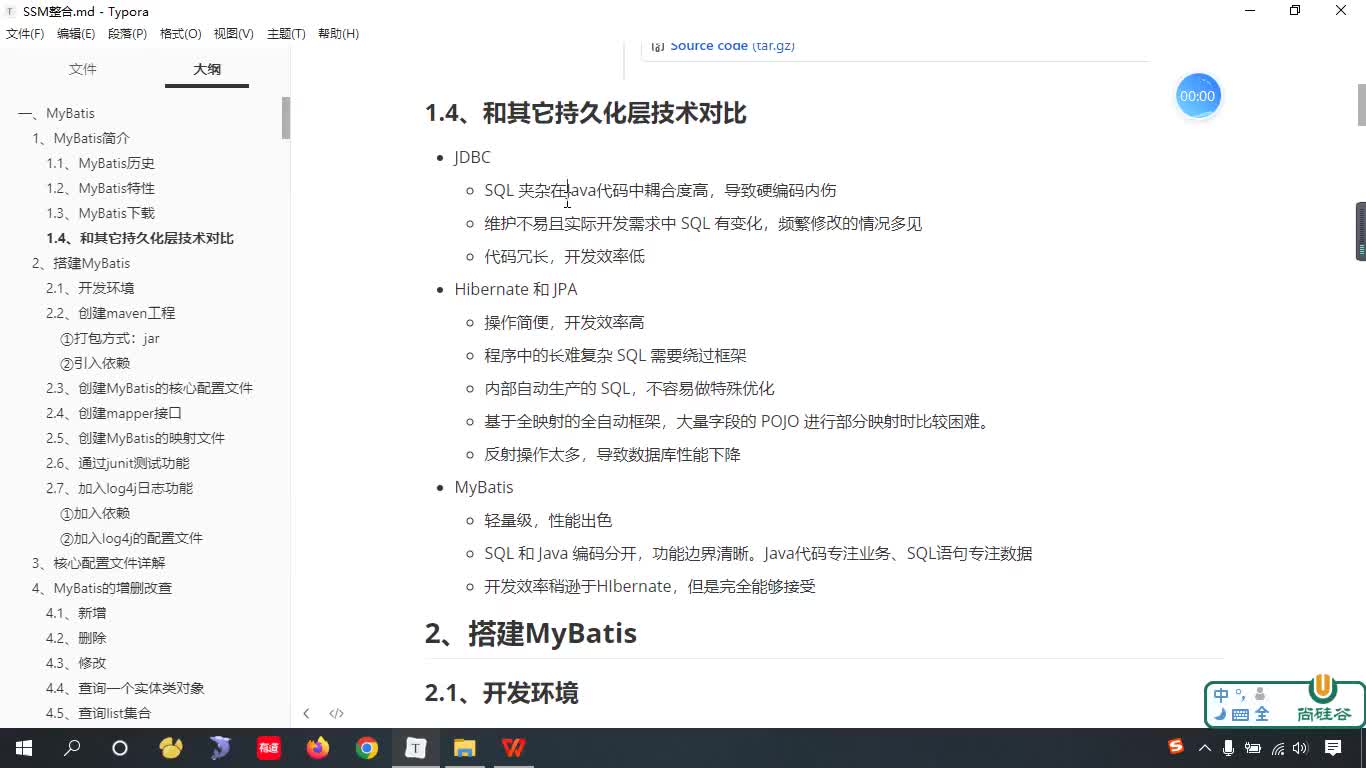
Task: Go to outline 2.3、创建MyBatis的核心配置文件
Action: 149,388
